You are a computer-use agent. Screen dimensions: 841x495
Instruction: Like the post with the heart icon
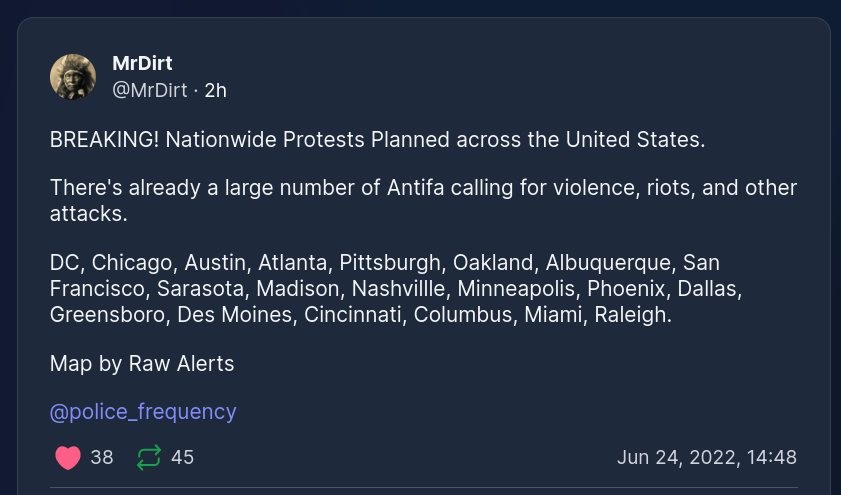68,458
